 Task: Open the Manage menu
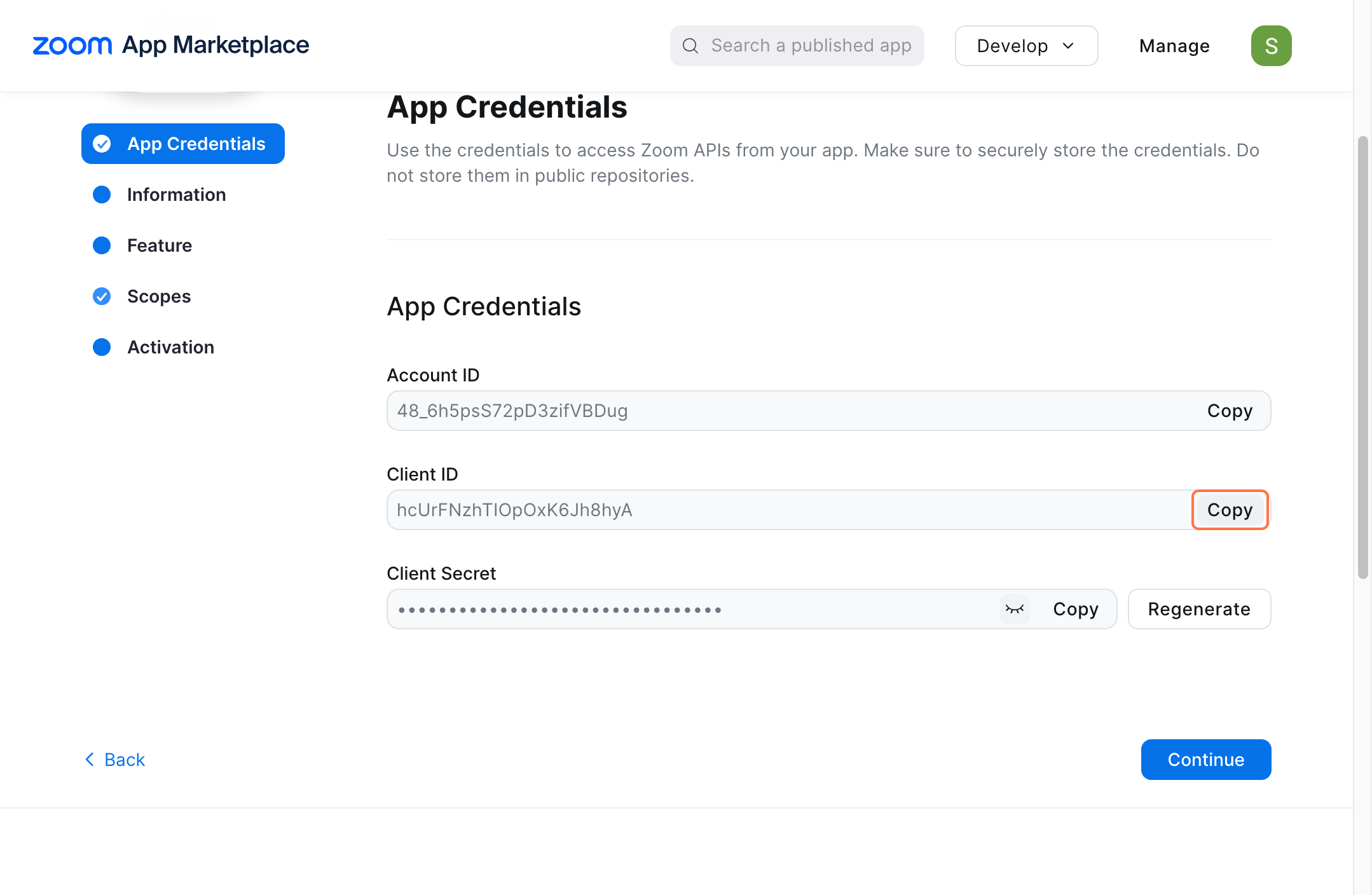click(x=1174, y=46)
